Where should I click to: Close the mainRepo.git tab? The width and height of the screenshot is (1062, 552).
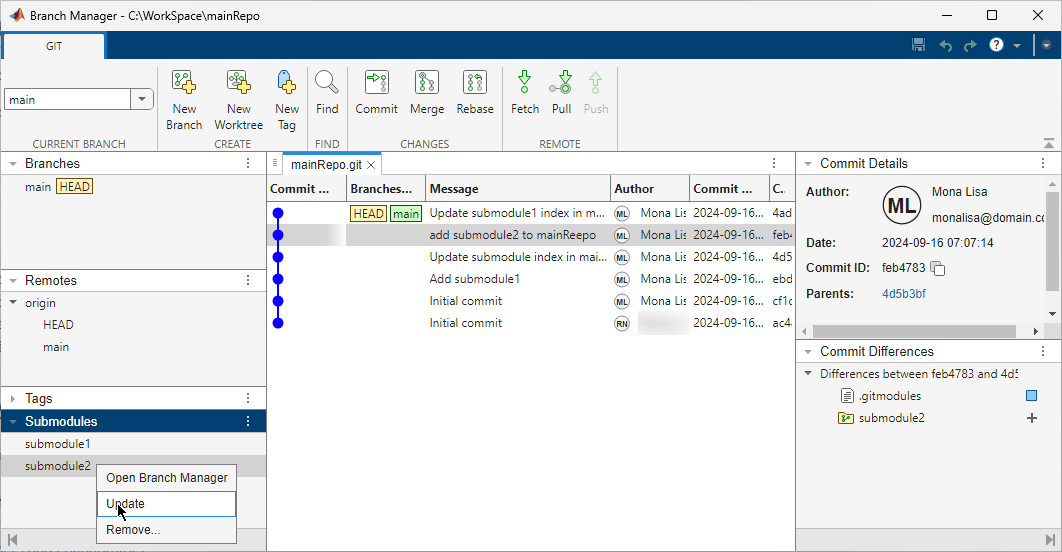[x=371, y=165]
